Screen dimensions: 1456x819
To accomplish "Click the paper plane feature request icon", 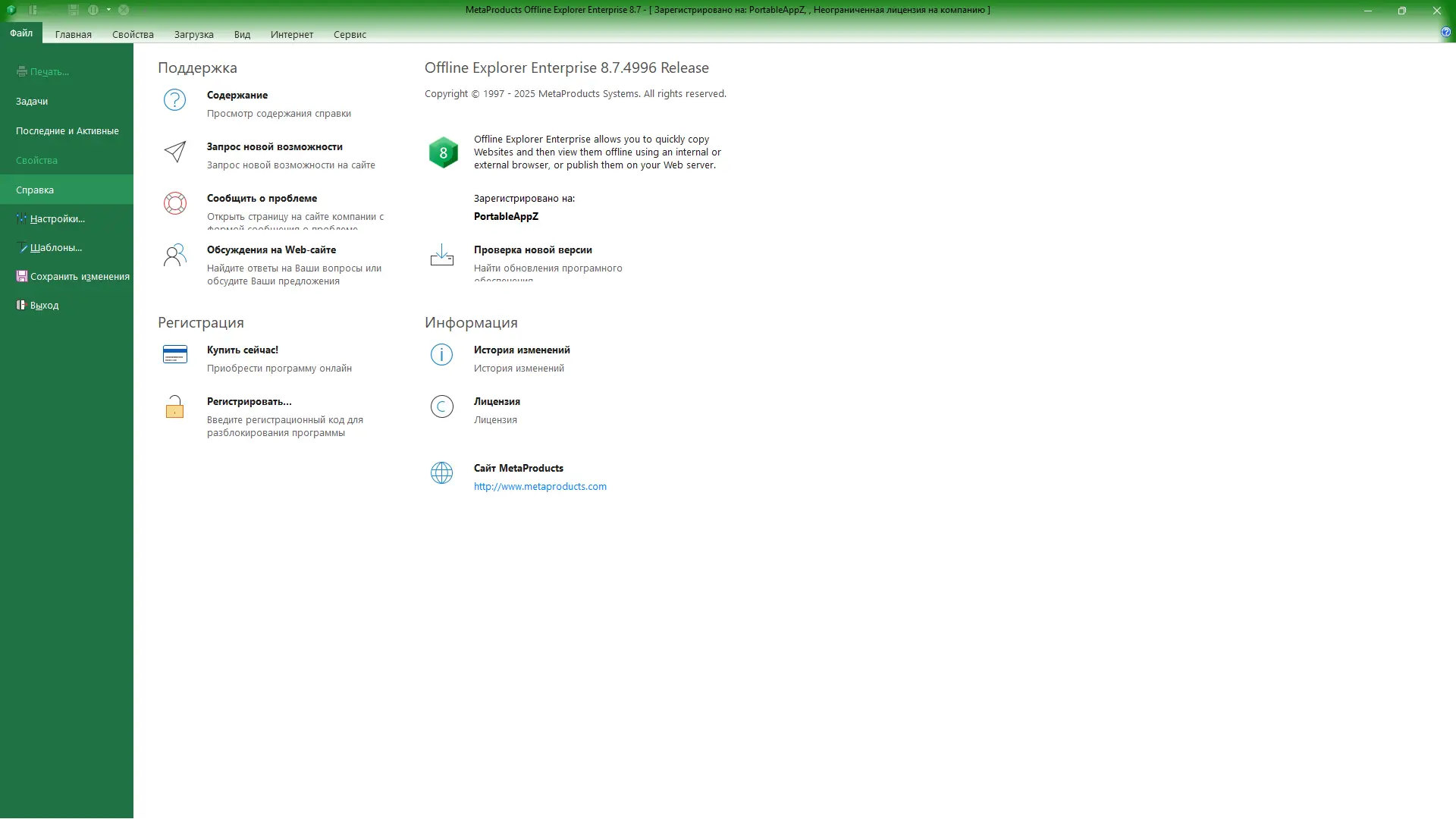I will pos(174,152).
